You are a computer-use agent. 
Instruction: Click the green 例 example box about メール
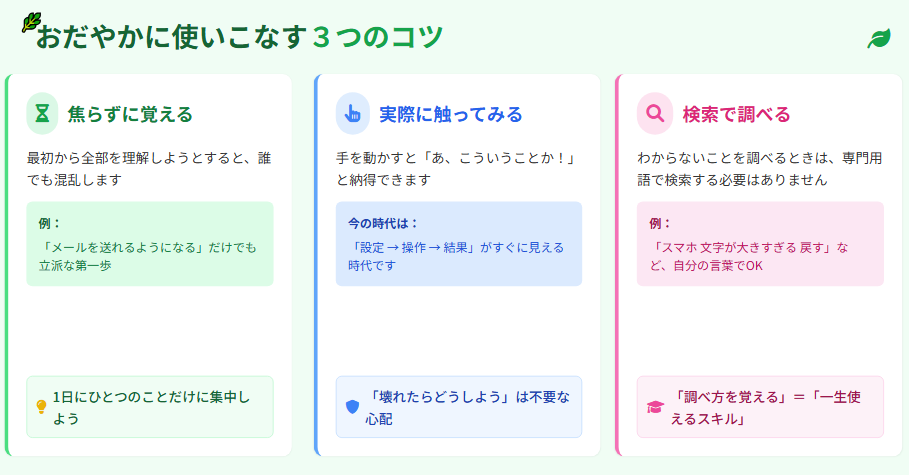(150, 244)
